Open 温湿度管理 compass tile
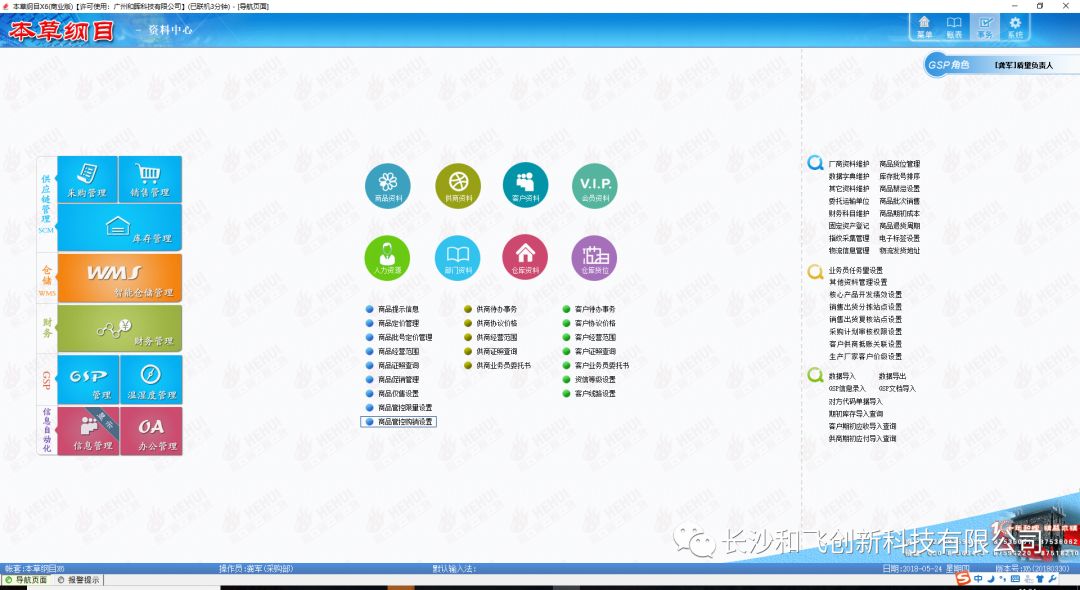This screenshot has height=590, width=1080. (x=152, y=379)
